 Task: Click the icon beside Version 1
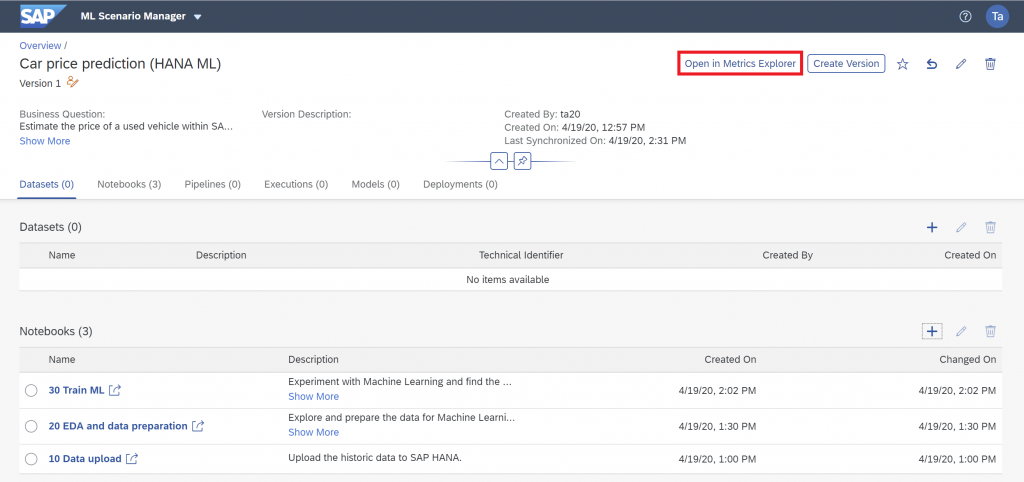click(72, 82)
